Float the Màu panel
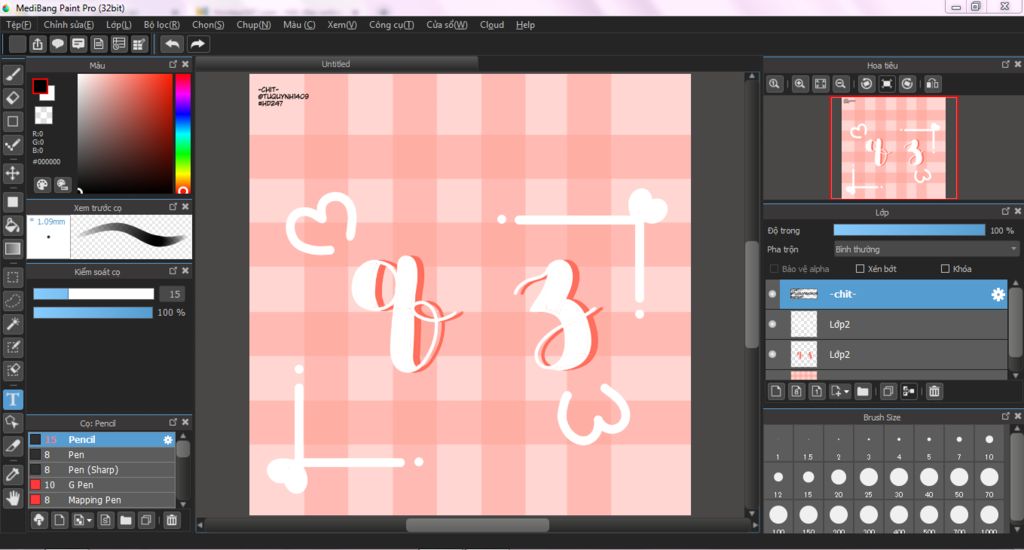 [x=173, y=64]
